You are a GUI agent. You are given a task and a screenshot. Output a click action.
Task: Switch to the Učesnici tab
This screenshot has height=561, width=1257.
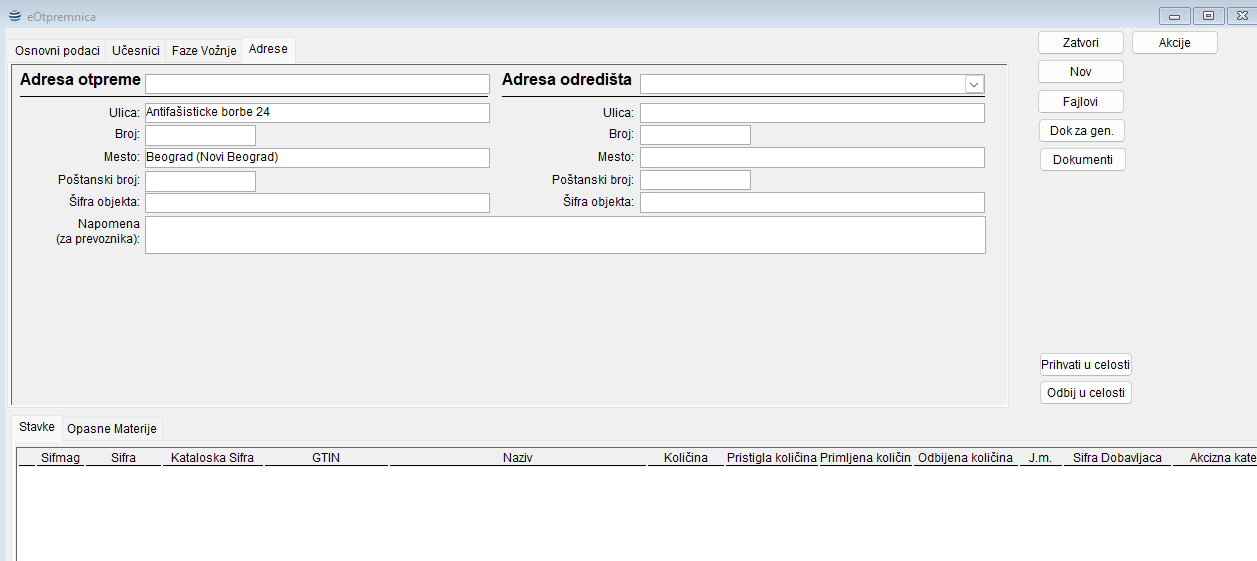(x=135, y=50)
